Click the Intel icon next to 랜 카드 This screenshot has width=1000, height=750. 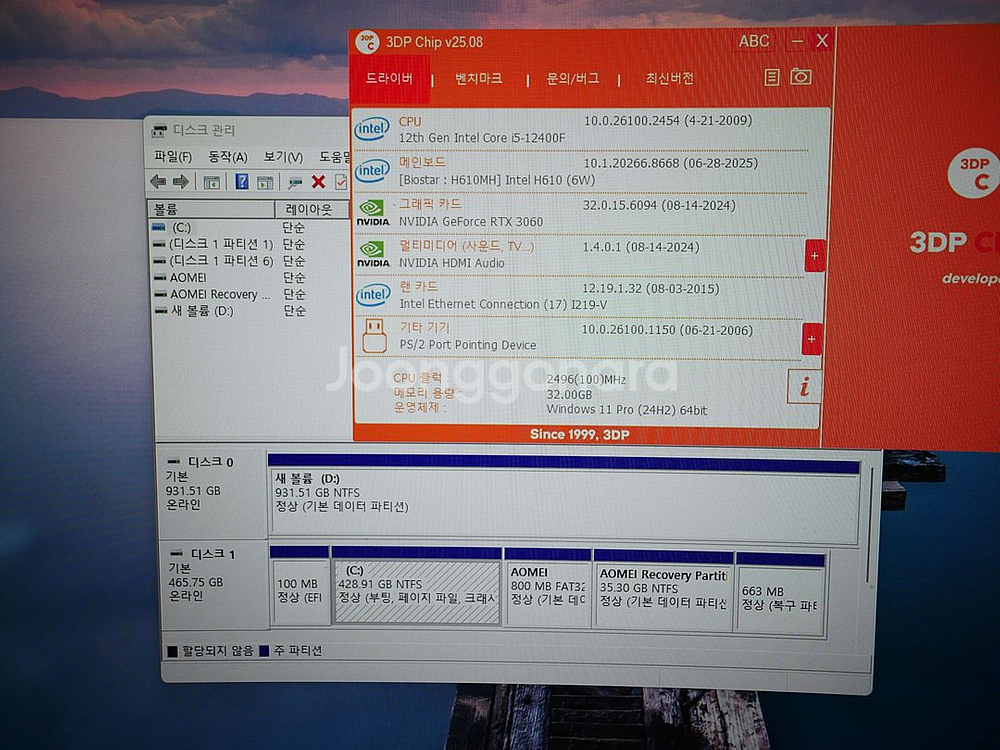tap(371, 295)
